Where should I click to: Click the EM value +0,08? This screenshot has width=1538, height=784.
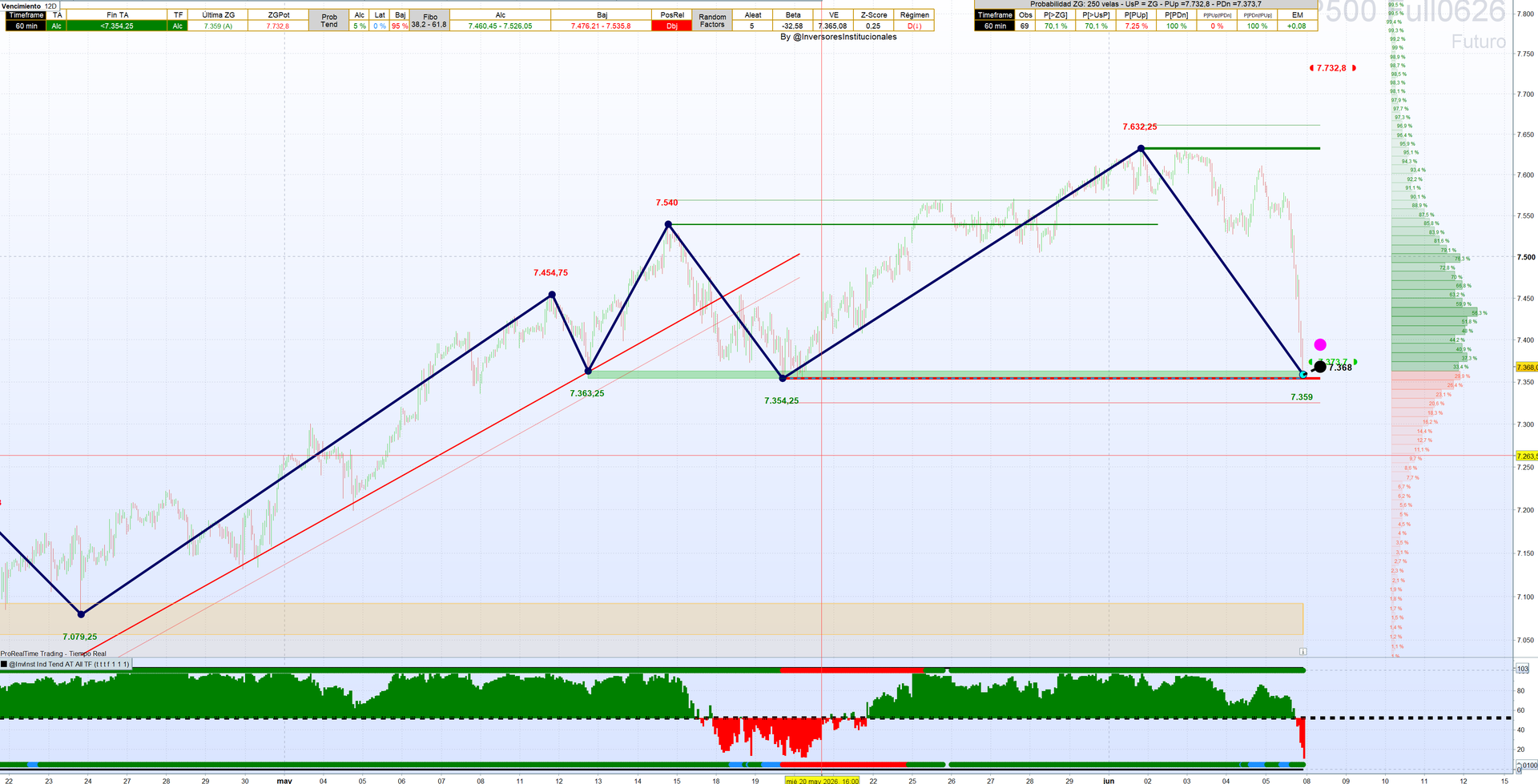[1296, 26]
